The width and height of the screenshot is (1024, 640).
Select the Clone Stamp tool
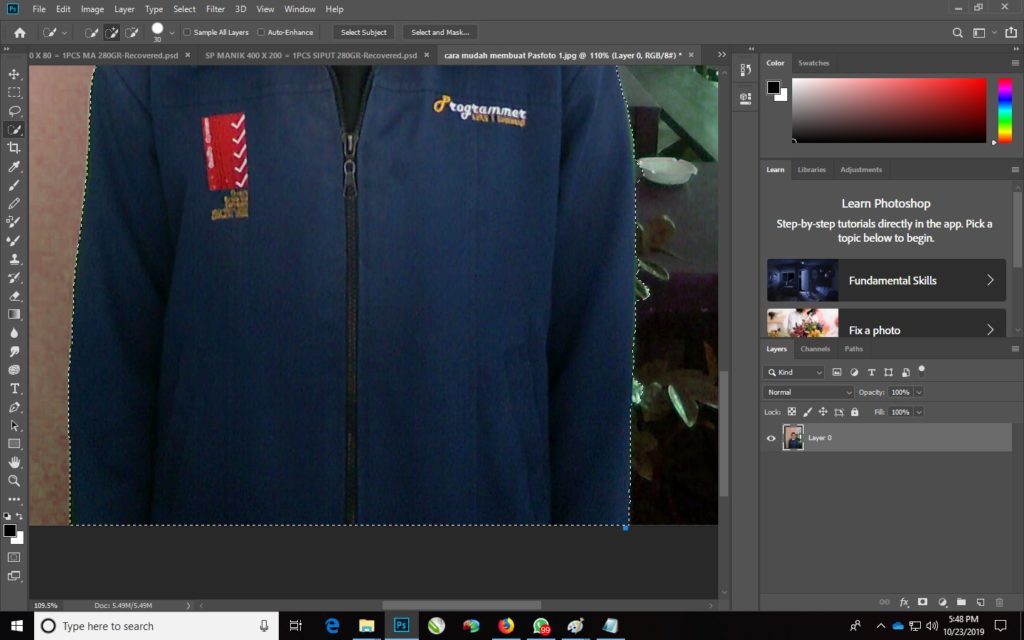tap(14, 259)
